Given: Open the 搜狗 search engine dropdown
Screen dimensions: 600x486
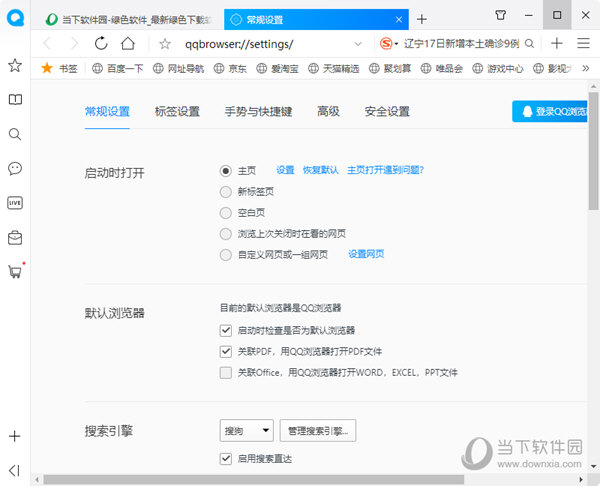Looking at the screenshot, I should pos(246,431).
